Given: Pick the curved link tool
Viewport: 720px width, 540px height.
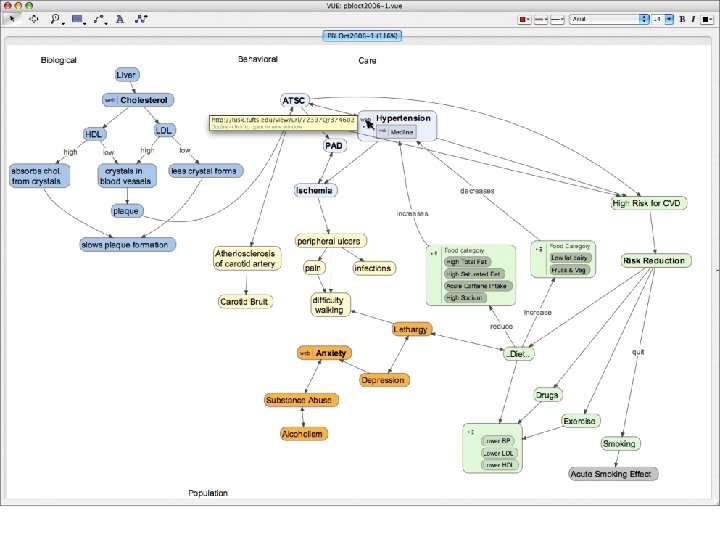Looking at the screenshot, I should coord(99,19).
